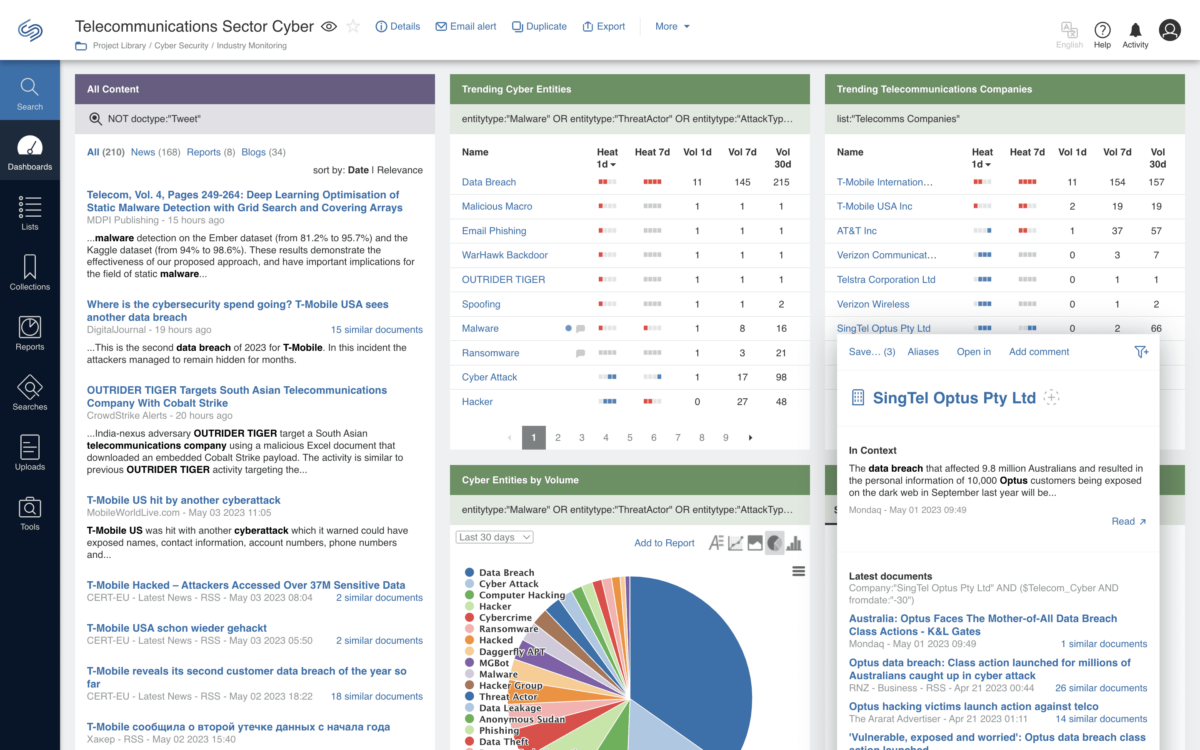
Task: Show the All (210) content tab
Action: coord(106,152)
